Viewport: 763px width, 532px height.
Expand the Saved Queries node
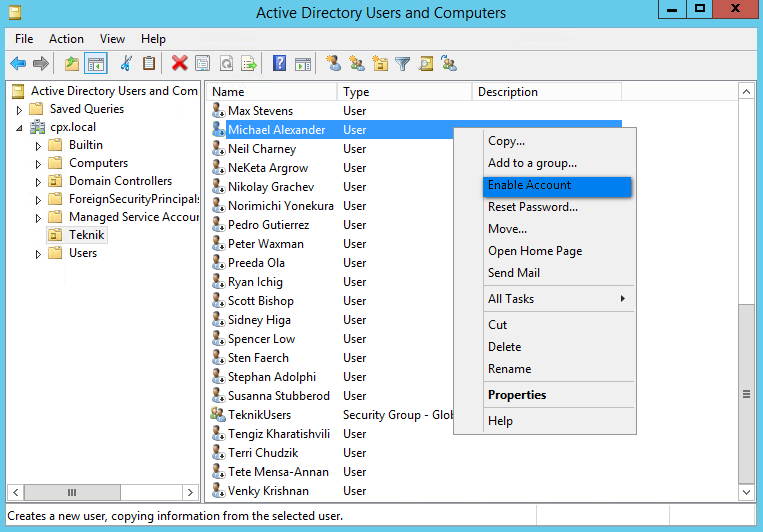[x=19, y=110]
